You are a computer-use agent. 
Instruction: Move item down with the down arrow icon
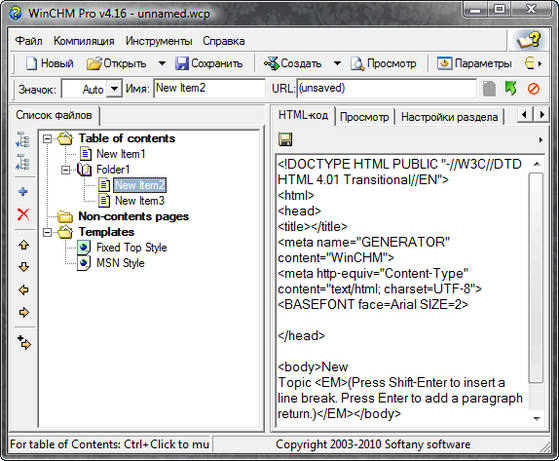point(24,267)
